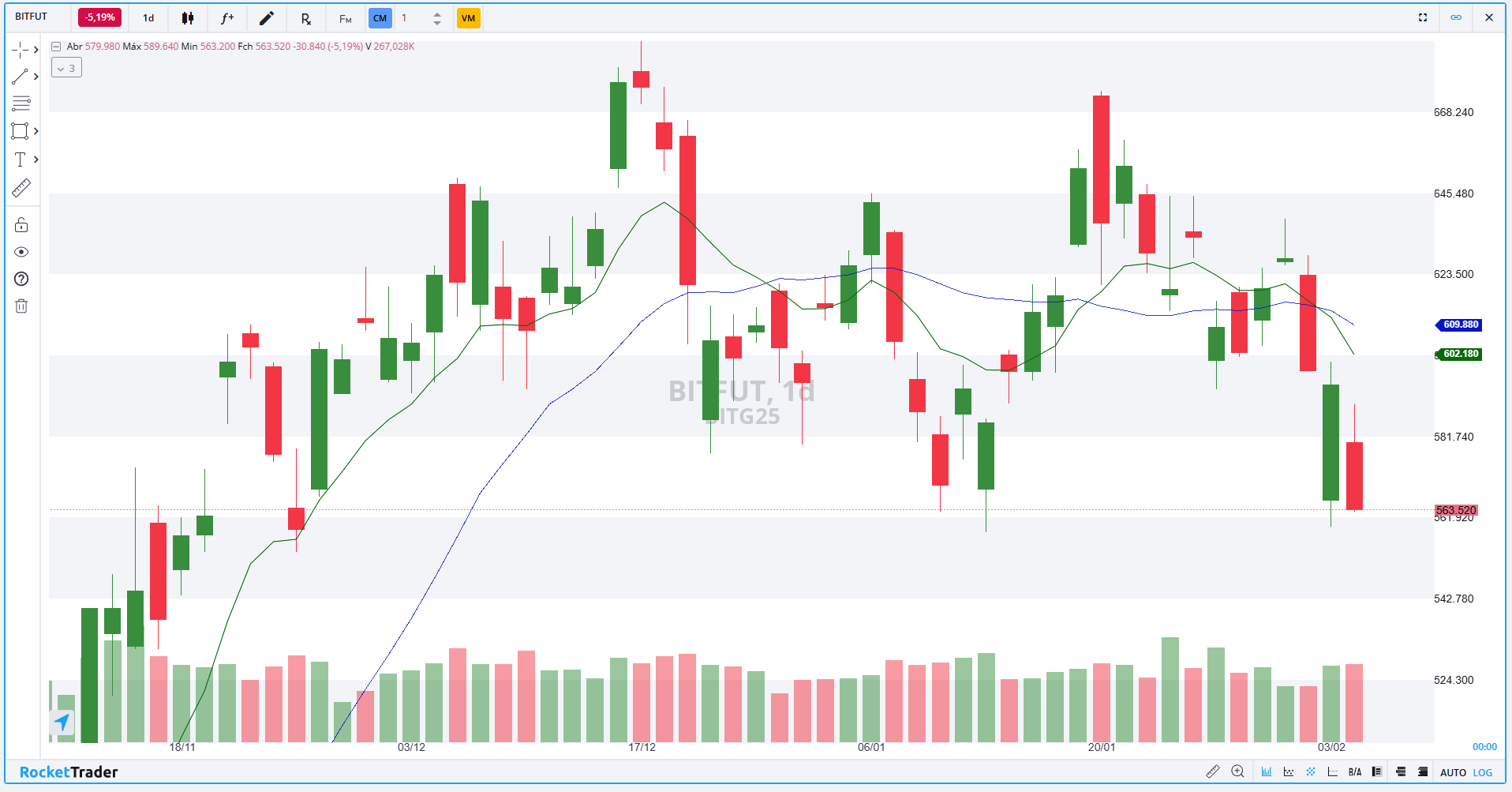This screenshot has width=1512, height=792.
Task: Expand the crosshair cursor tool options
Action: coord(36,50)
